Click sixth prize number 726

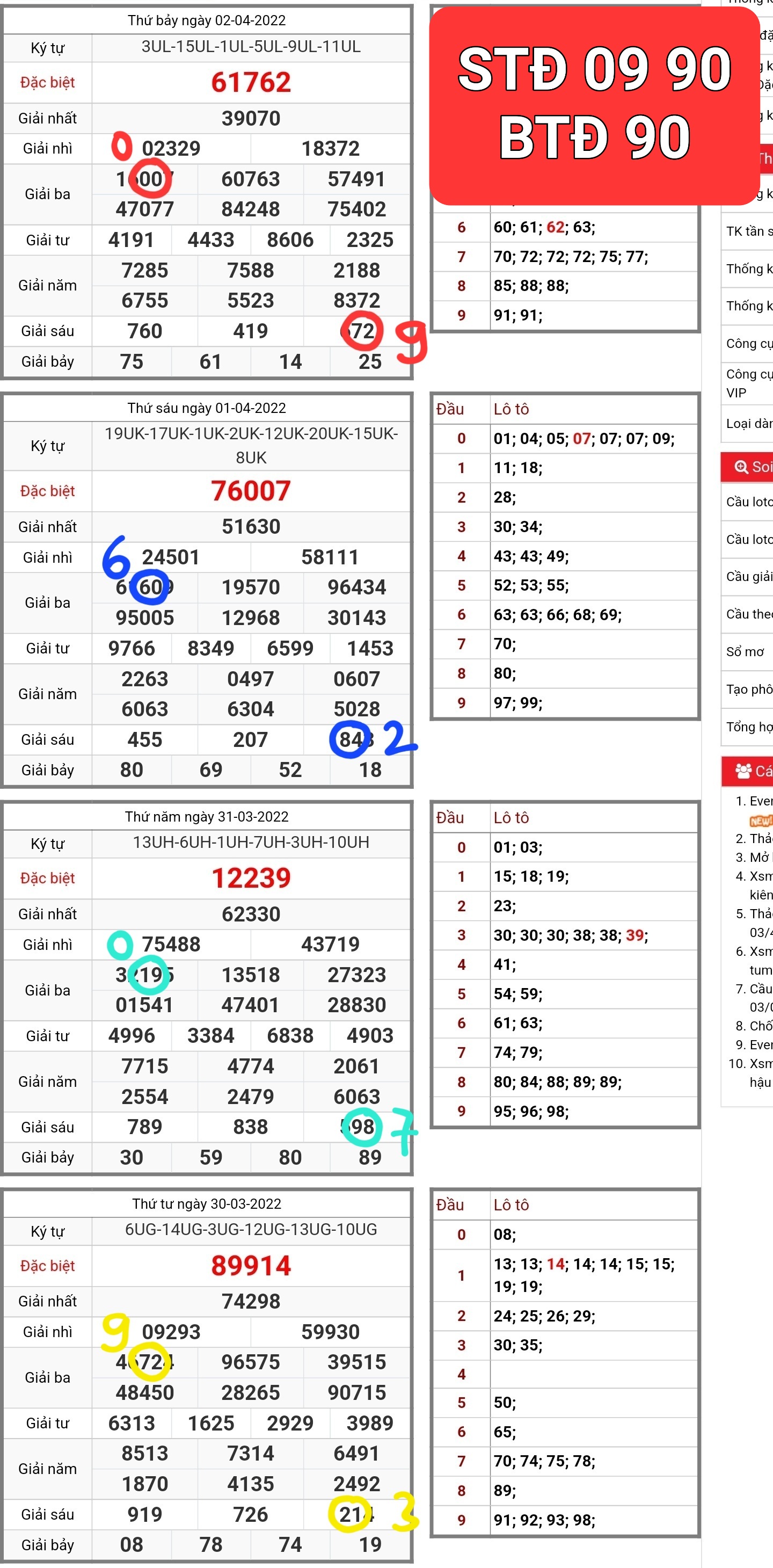click(251, 1514)
